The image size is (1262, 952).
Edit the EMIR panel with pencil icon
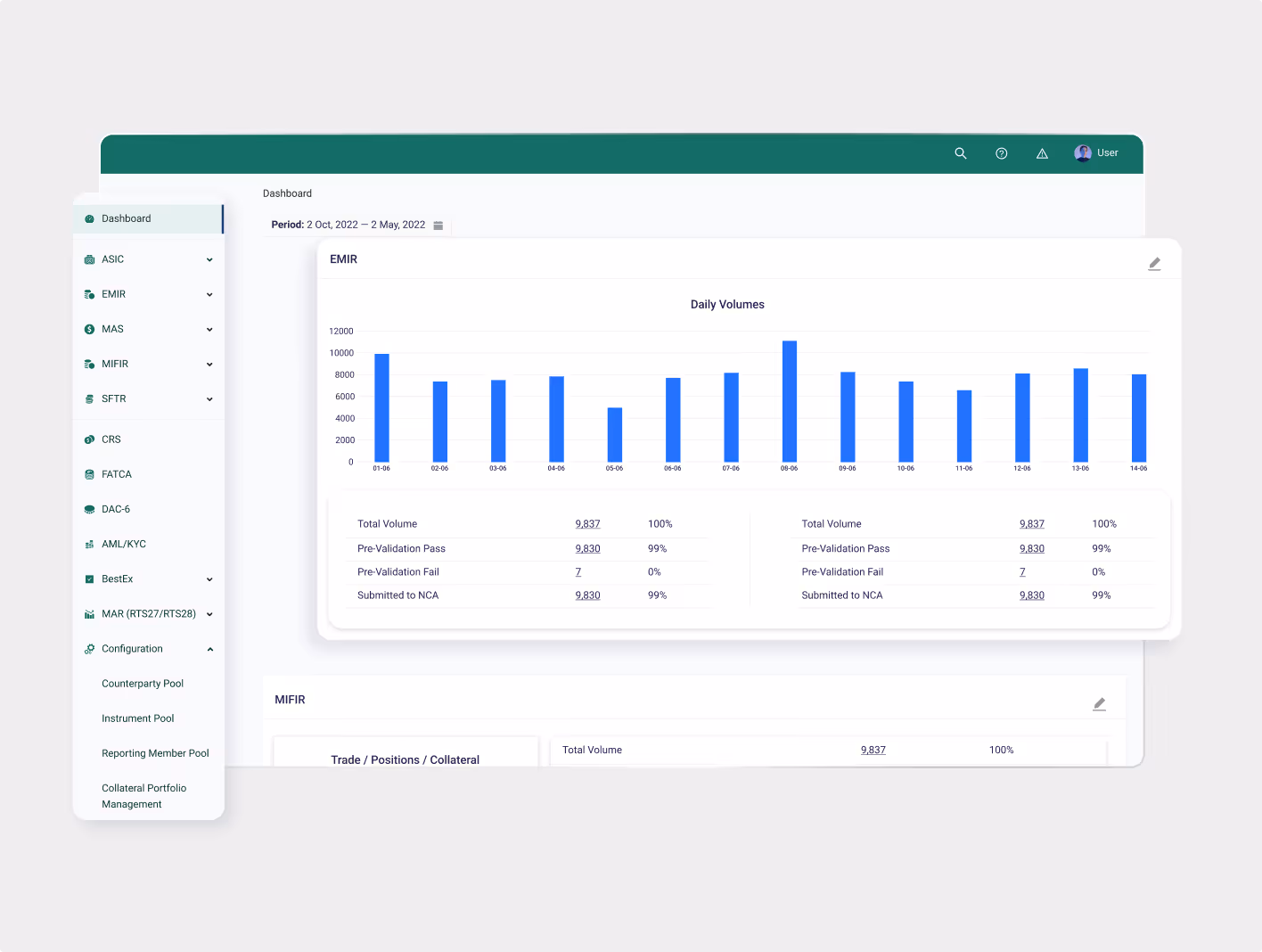click(x=1154, y=264)
